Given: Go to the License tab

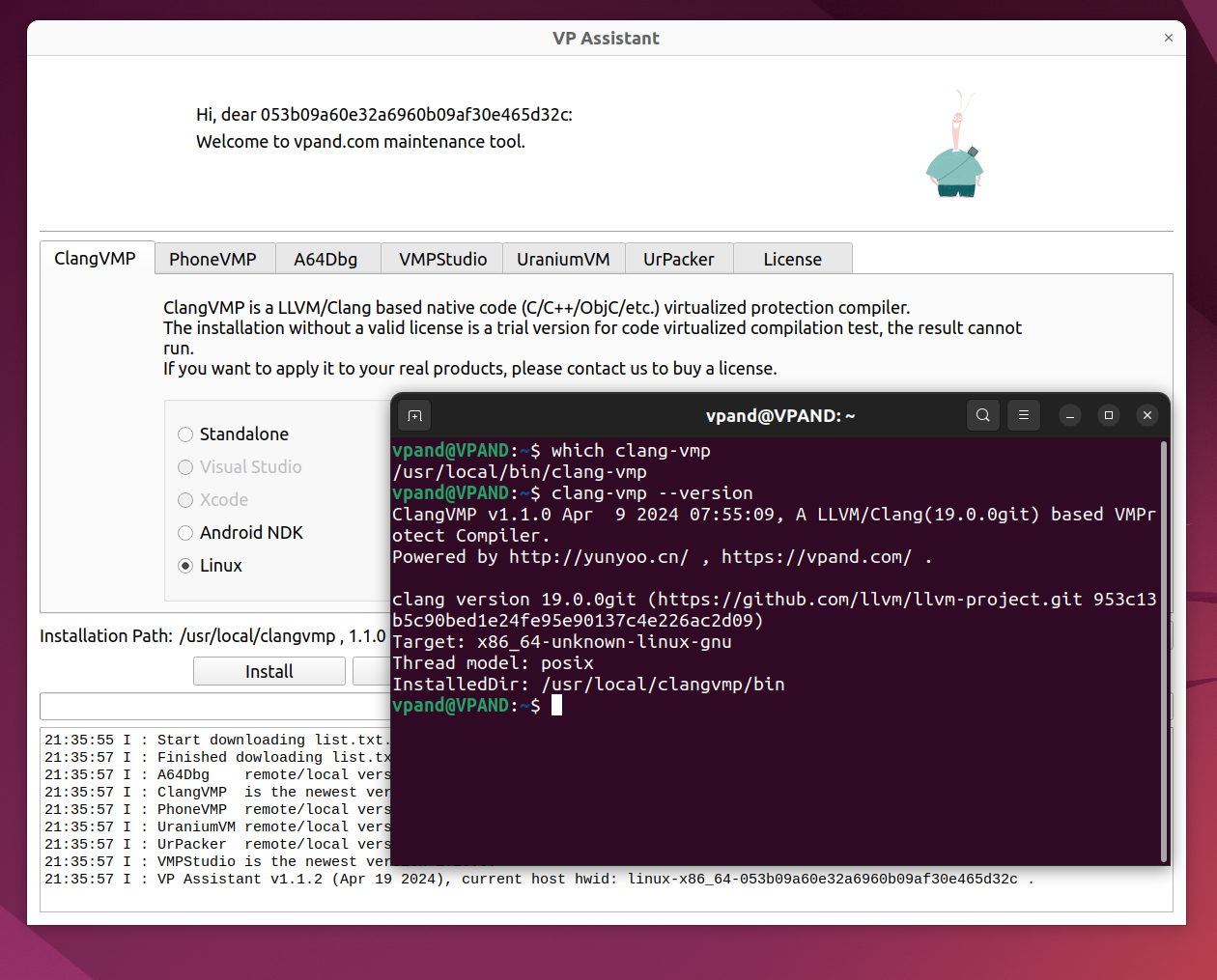Looking at the screenshot, I should coord(793,259).
